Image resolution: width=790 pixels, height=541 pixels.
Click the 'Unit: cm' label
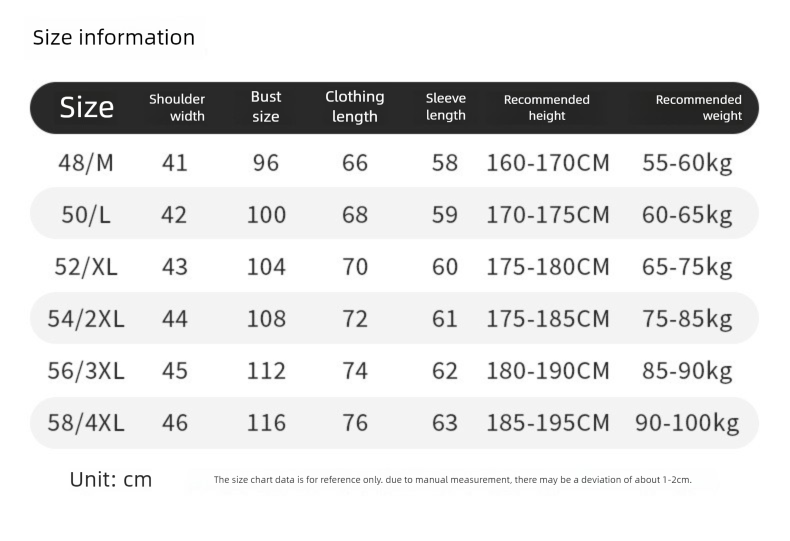coord(111,480)
